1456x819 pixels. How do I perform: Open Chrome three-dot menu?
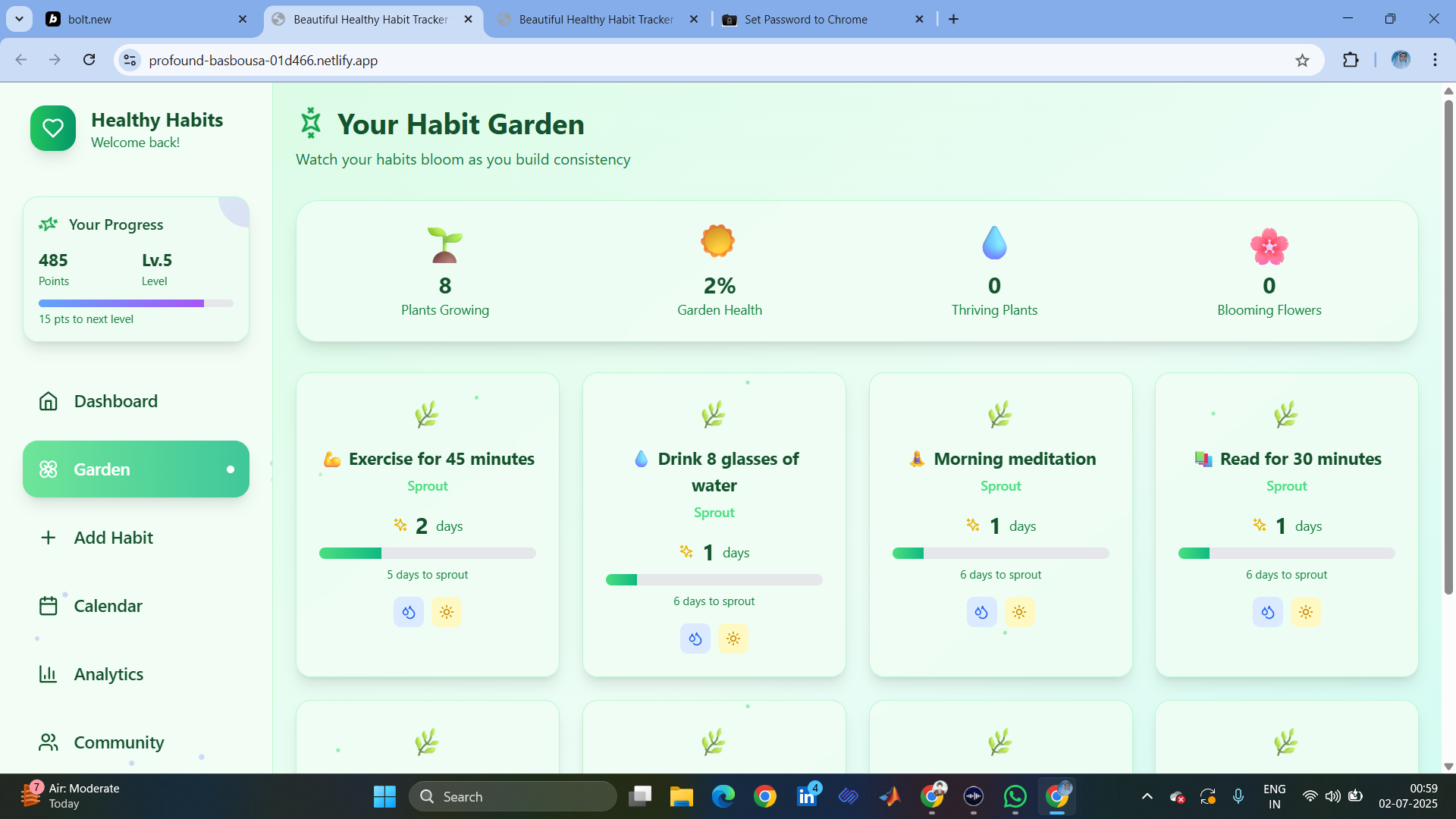(x=1435, y=60)
